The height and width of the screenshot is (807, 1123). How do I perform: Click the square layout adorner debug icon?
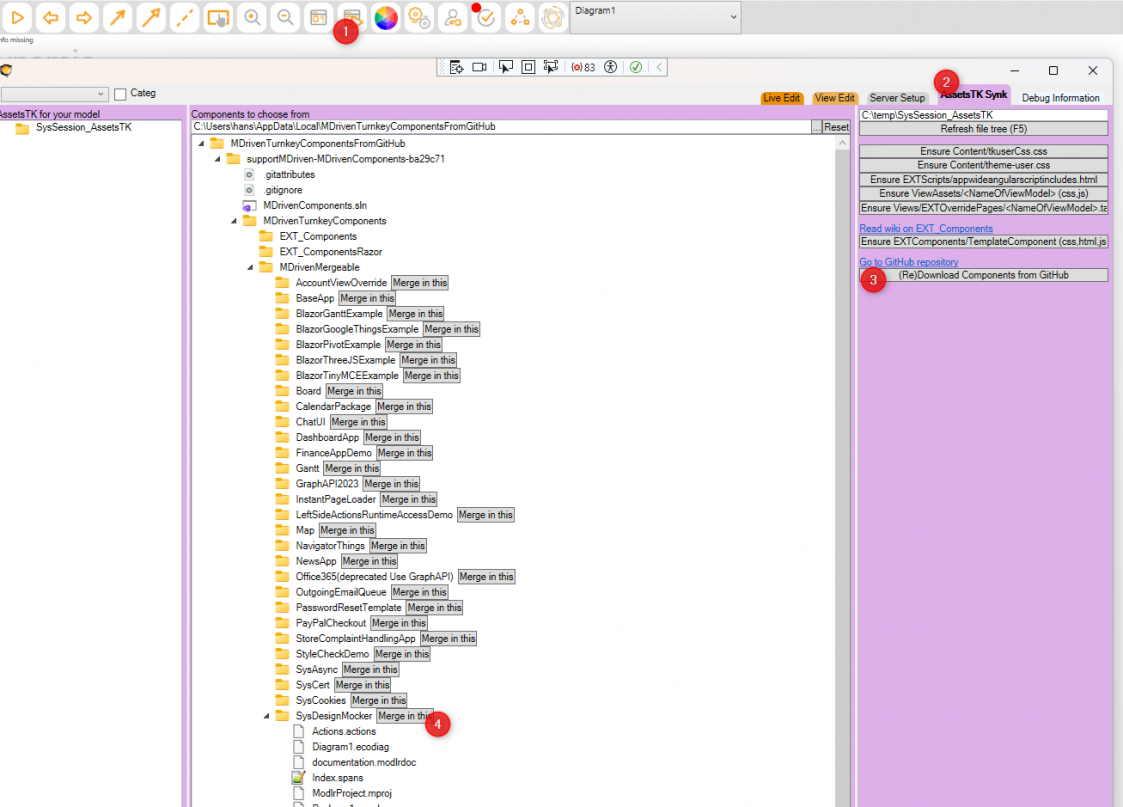(529, 67)
